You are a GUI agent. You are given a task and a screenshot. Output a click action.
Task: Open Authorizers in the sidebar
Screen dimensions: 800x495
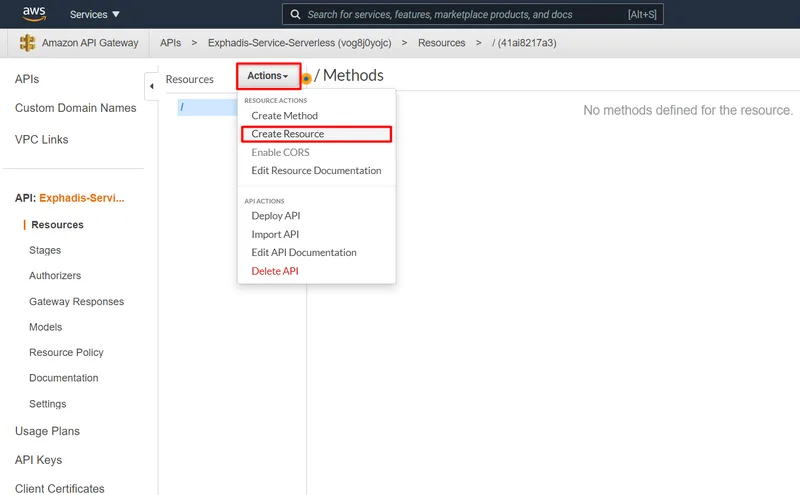pos(55,276)
